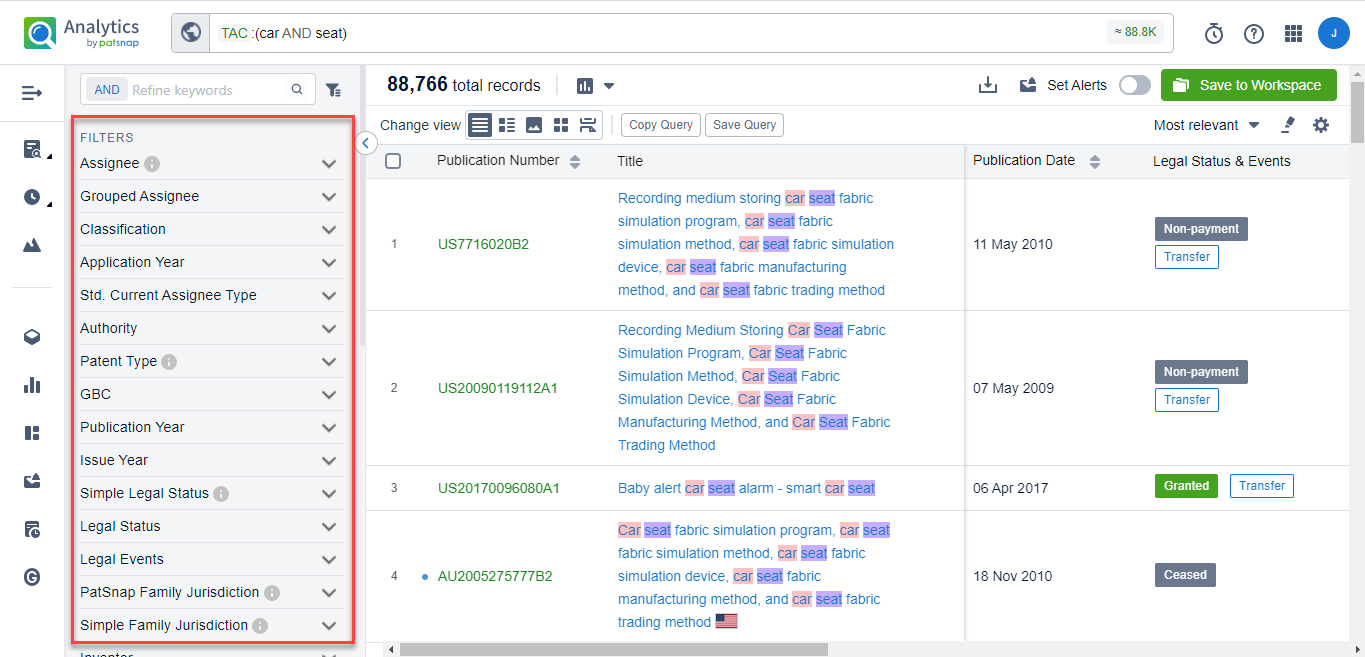Collapse the filters panel with arrow
Image resolution: width=1365 pixels, height=657 pixels.
pyautogui.click(x=365, y=143)
